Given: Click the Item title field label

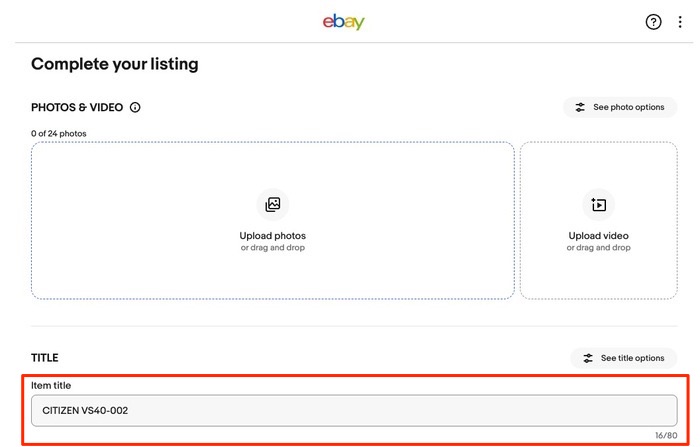Looking at the screenshot, I should (x=51, y=385).
